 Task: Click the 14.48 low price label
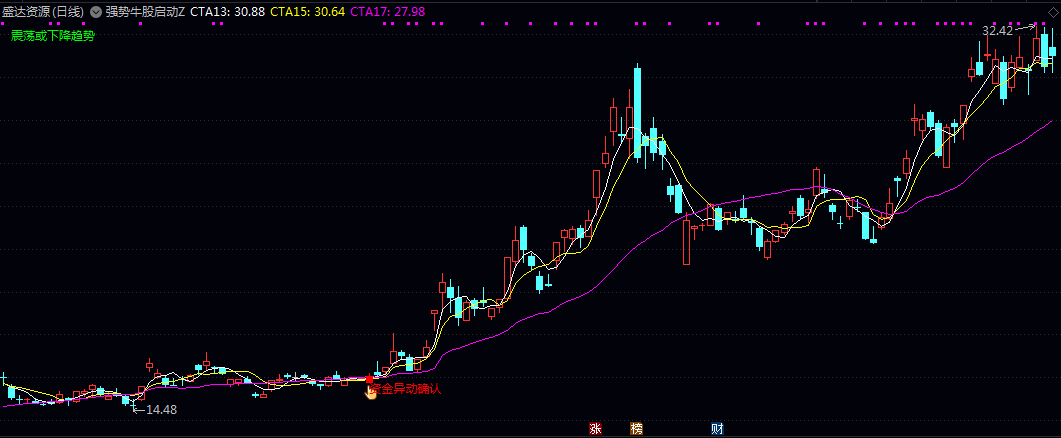click(x=161, y=410)
